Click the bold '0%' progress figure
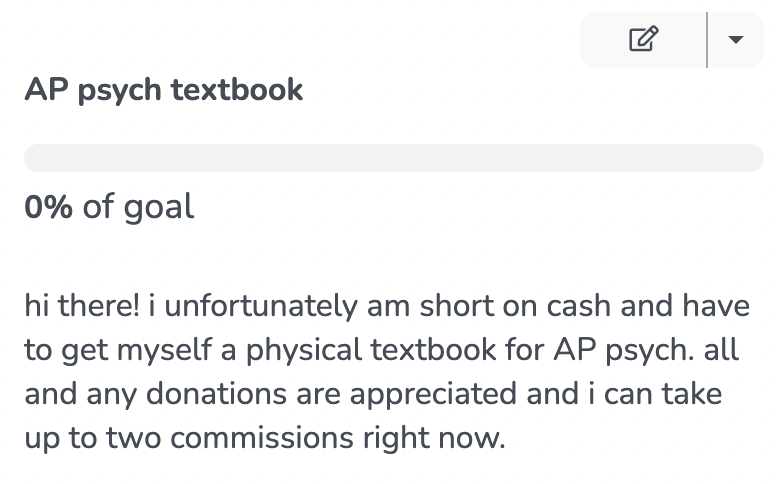The width and height of the screenshot is (782, 484). [48, 207]
